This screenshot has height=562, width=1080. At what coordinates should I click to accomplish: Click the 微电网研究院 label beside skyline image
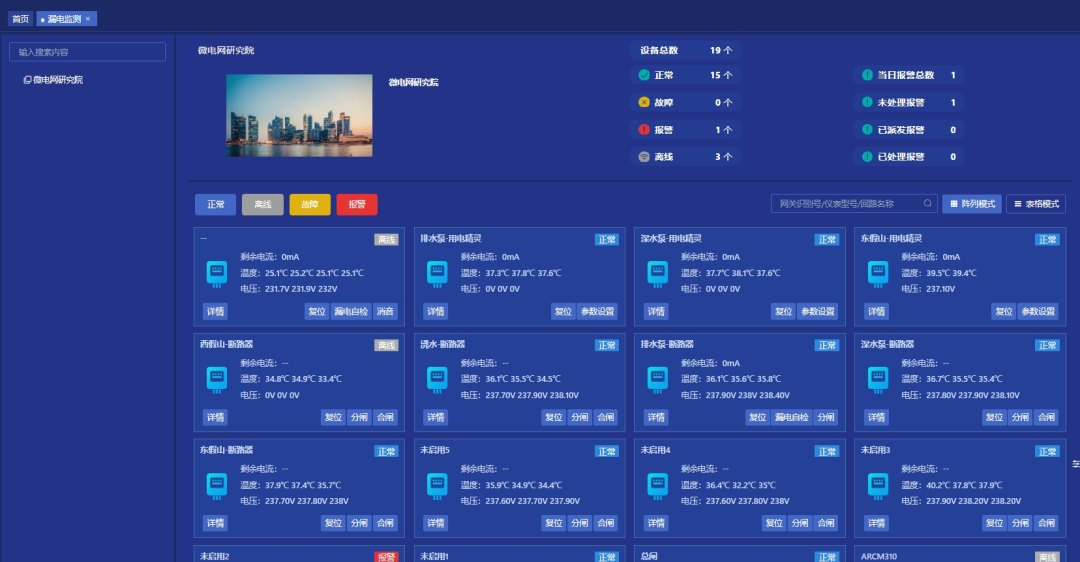click(413, 82)
